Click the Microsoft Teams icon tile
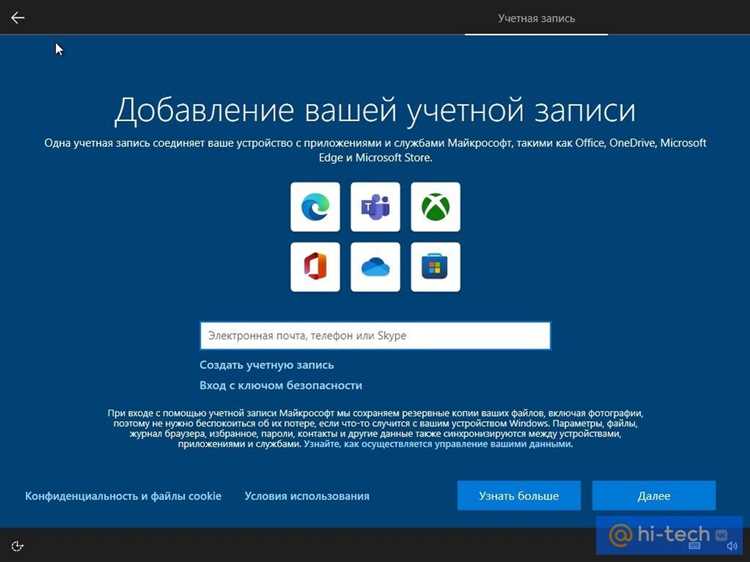 pos(375,207)
